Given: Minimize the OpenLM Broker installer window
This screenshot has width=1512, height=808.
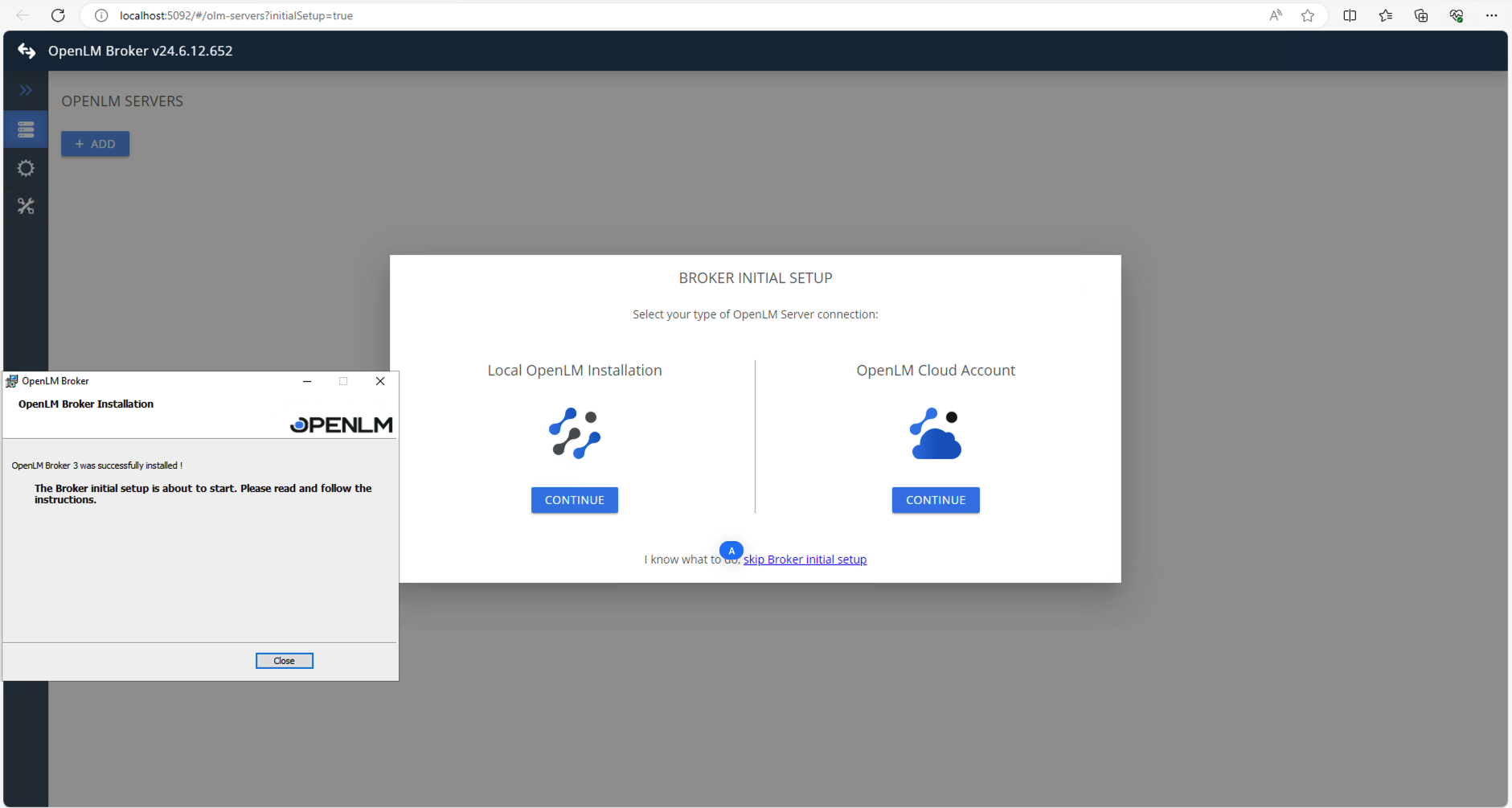Looking at the screenshot, I should [x=307, y=381].
